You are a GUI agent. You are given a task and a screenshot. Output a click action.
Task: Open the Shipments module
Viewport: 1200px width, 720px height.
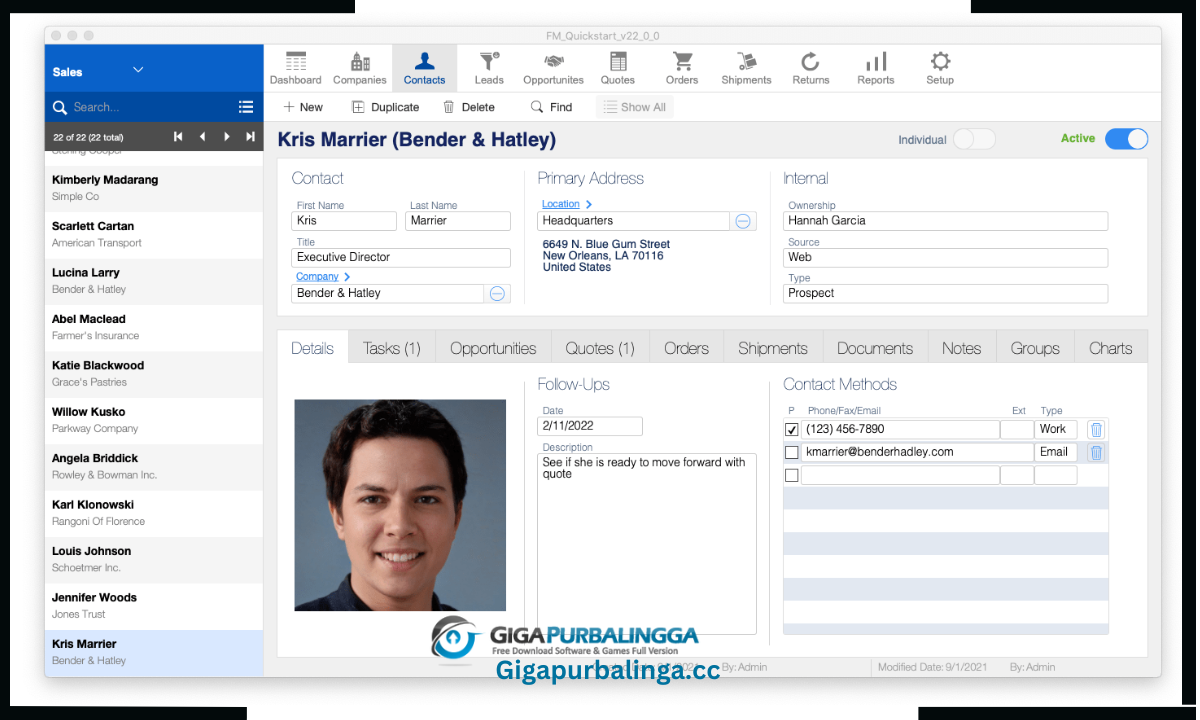(746, 68)
